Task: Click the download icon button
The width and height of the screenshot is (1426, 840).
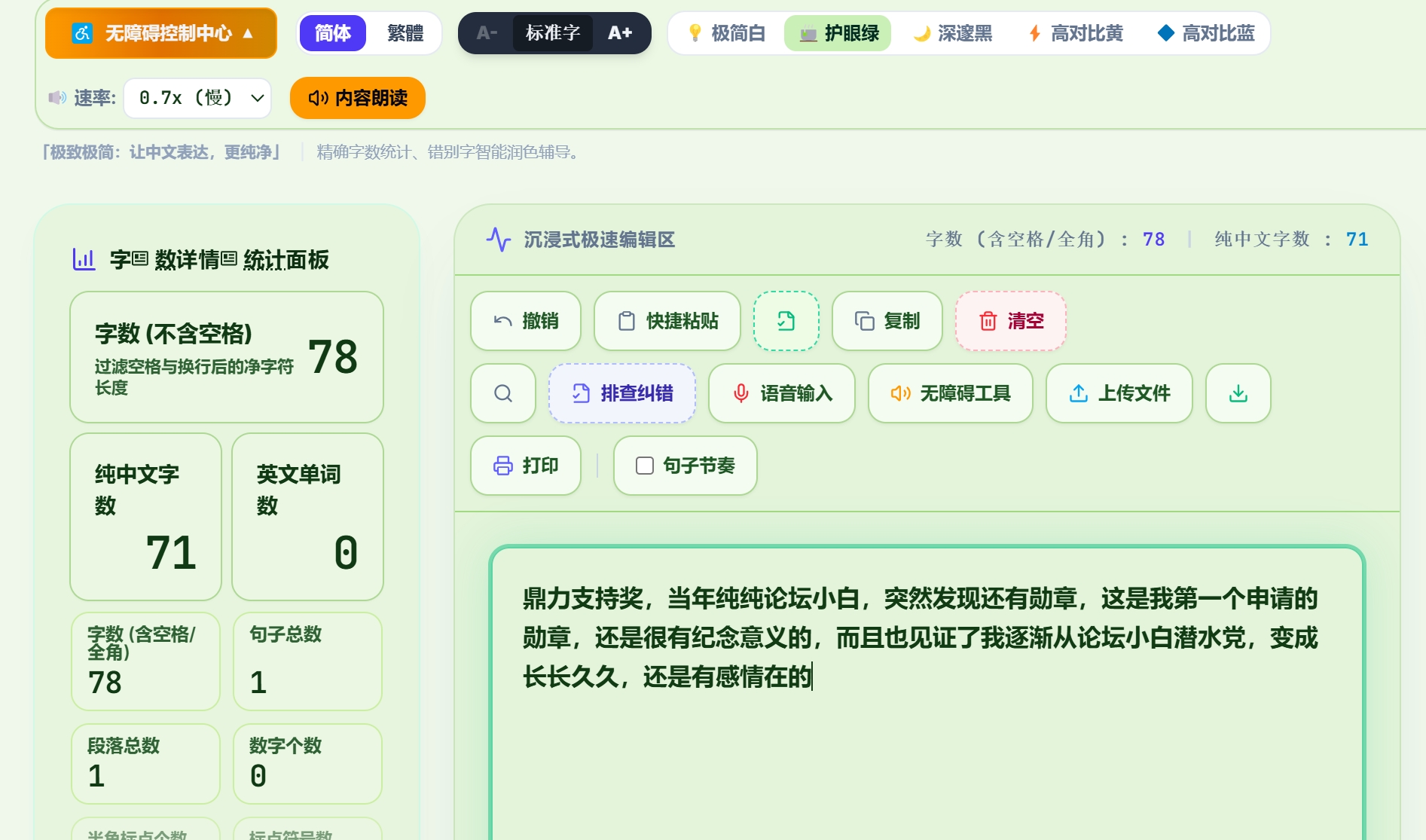Action: point(1238,393)
